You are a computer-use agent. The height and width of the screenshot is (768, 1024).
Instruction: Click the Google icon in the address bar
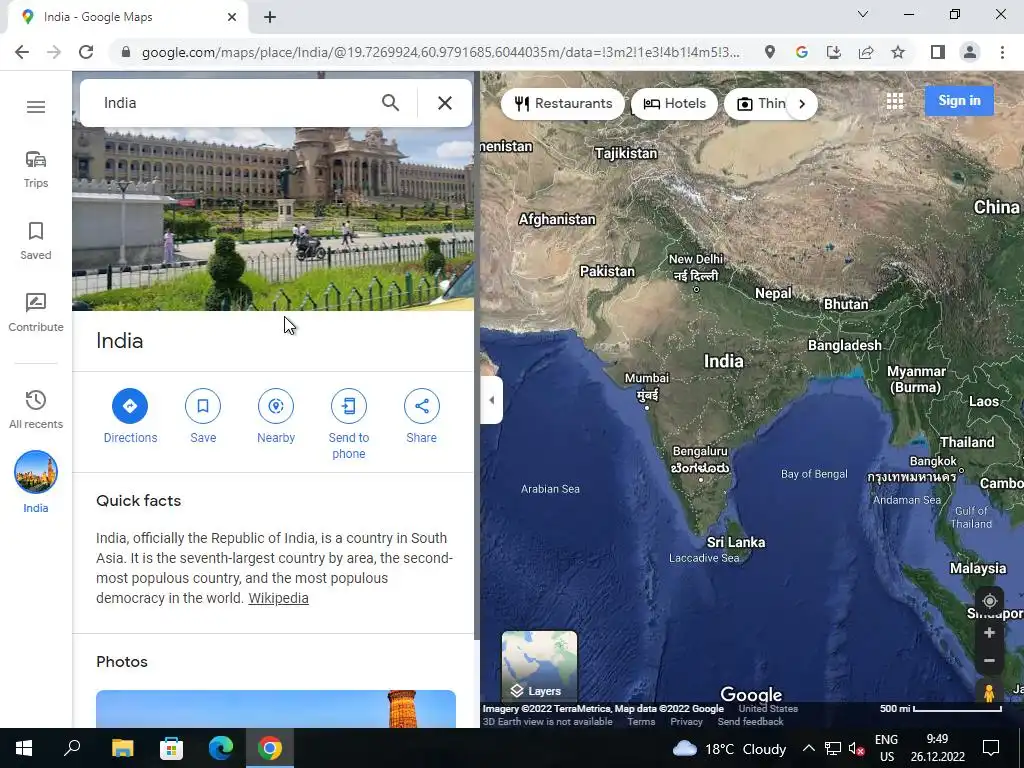[802, 52]
